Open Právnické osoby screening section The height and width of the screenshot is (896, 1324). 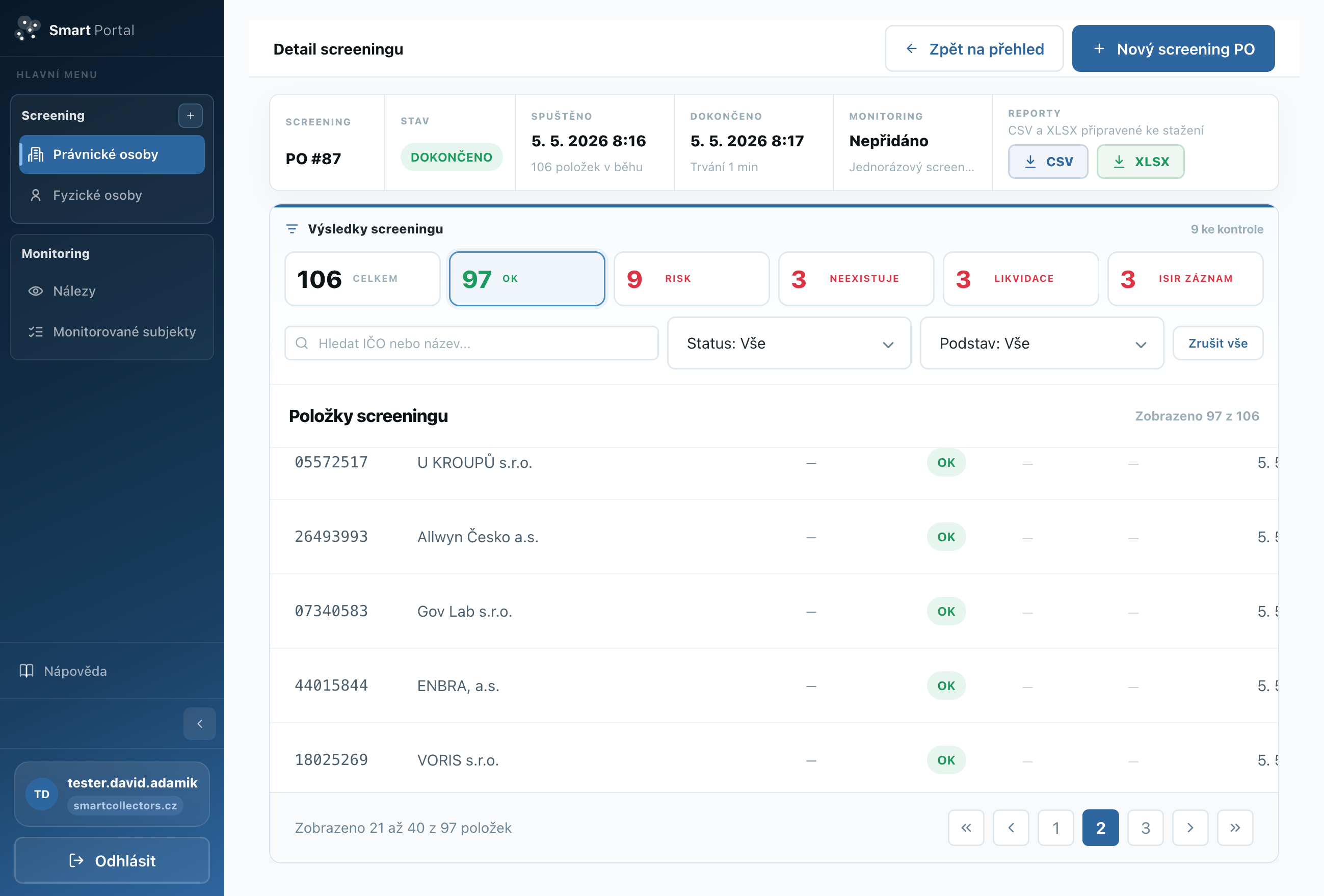pos(112,154)
